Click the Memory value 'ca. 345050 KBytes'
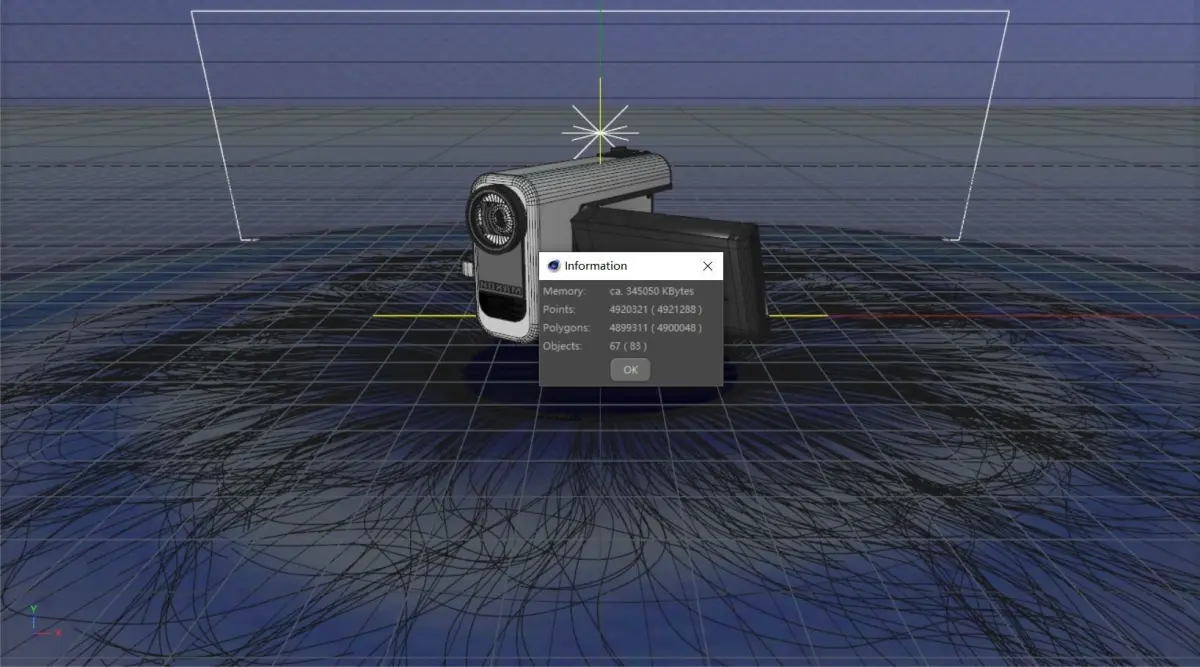This screenshot has height=667, width=1200. [x=652, y=291]
